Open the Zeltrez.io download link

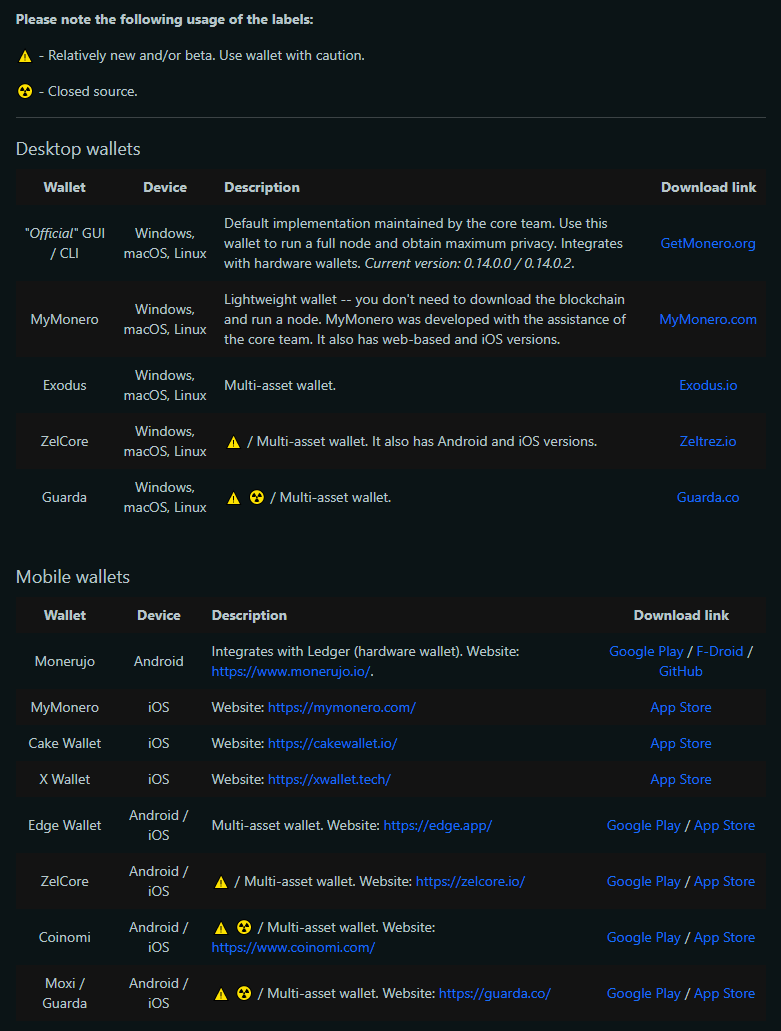pyautogui.click(x=708, y=441)
